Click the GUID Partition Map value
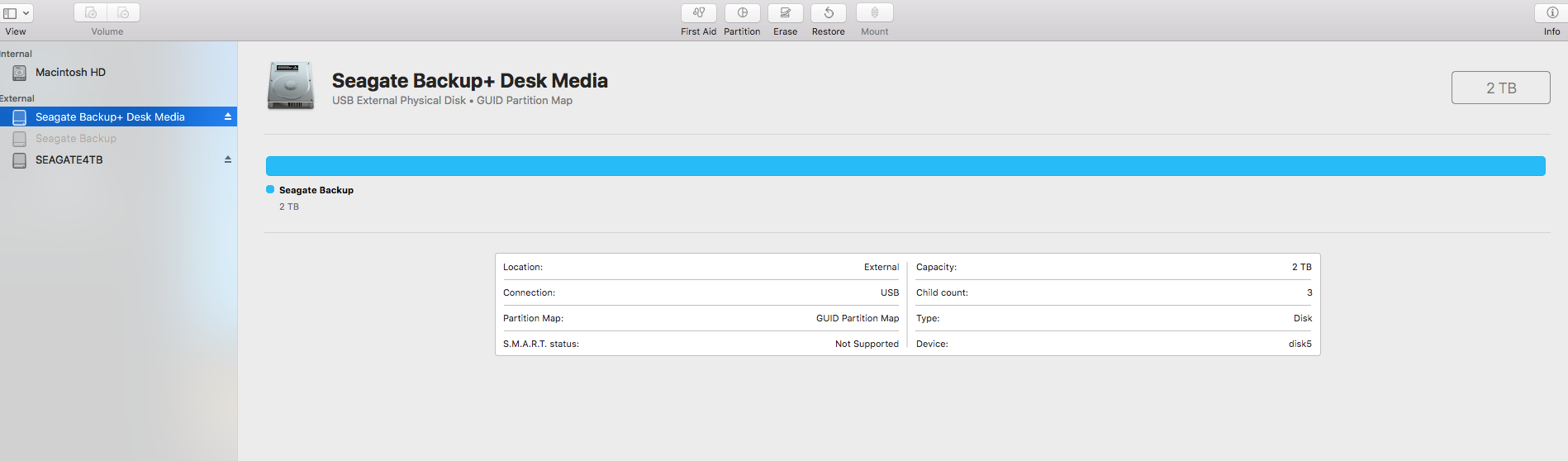 click(858, 318)
